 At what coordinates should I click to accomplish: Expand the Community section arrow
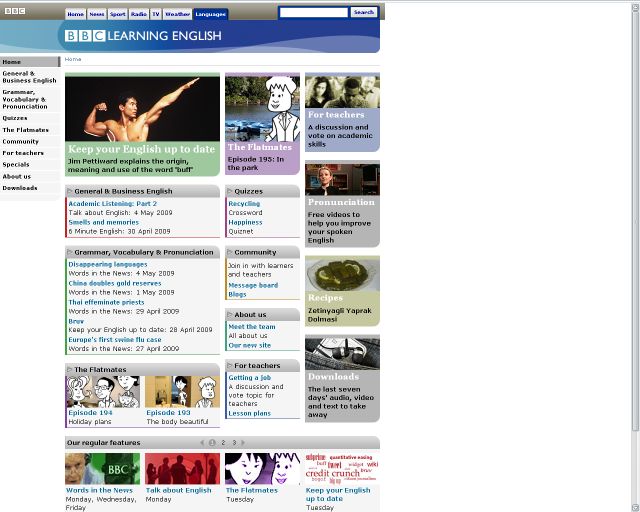click(229, 252)
